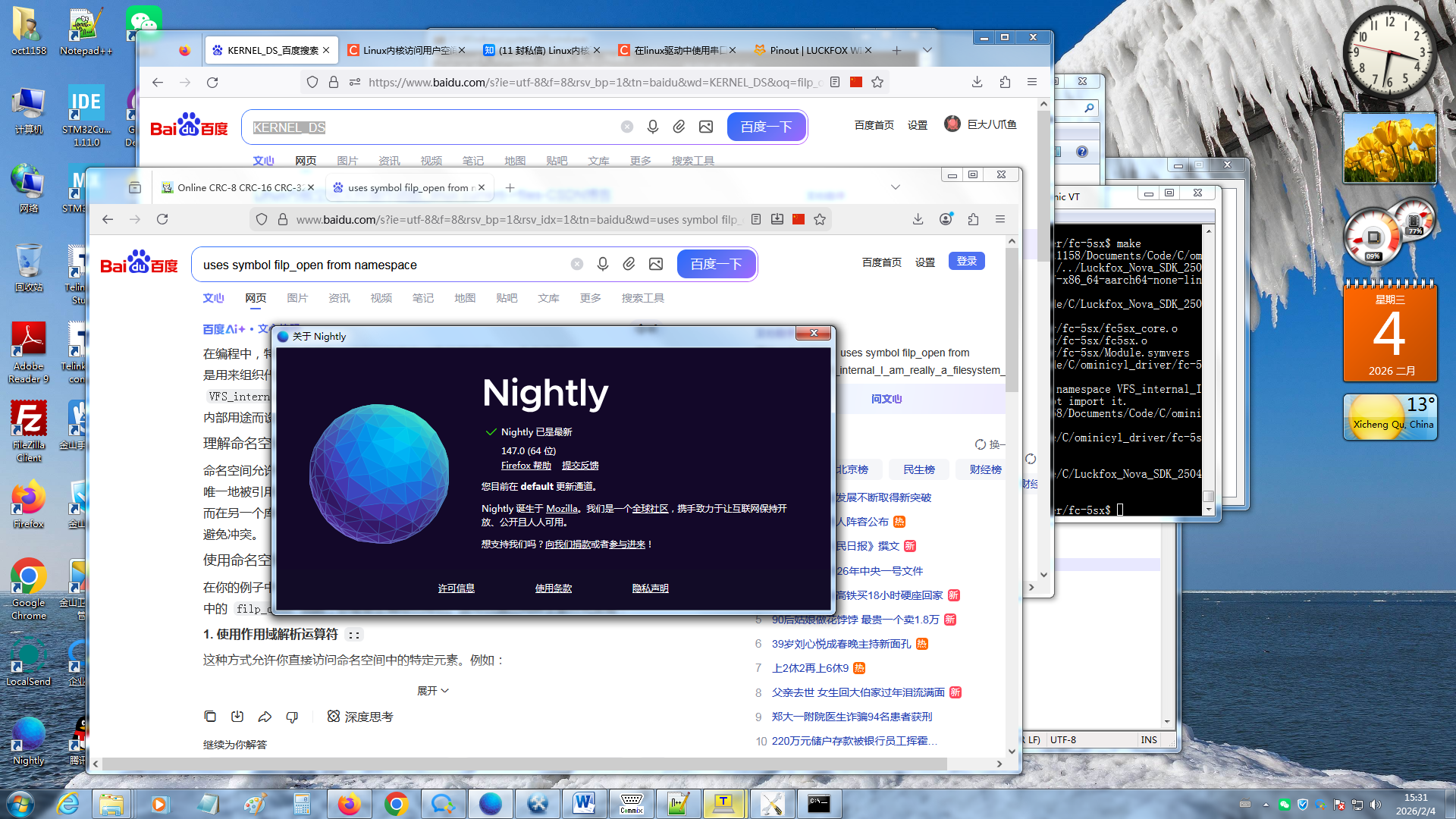Screen dimensions: 1456x819
Task: Open the list all tabs chevron
Action: (895, 187)
